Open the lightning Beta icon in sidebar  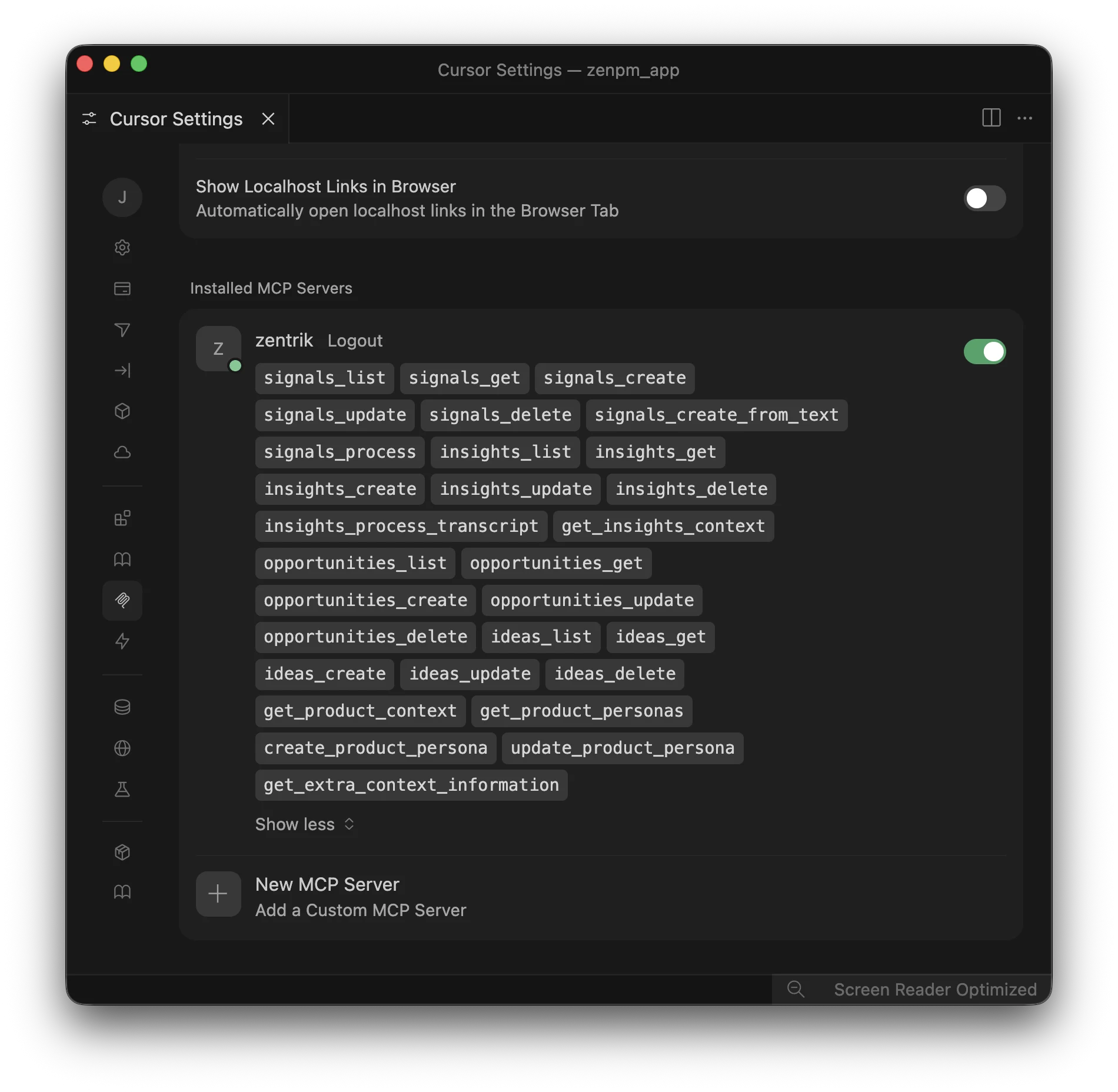pos(122,642)
